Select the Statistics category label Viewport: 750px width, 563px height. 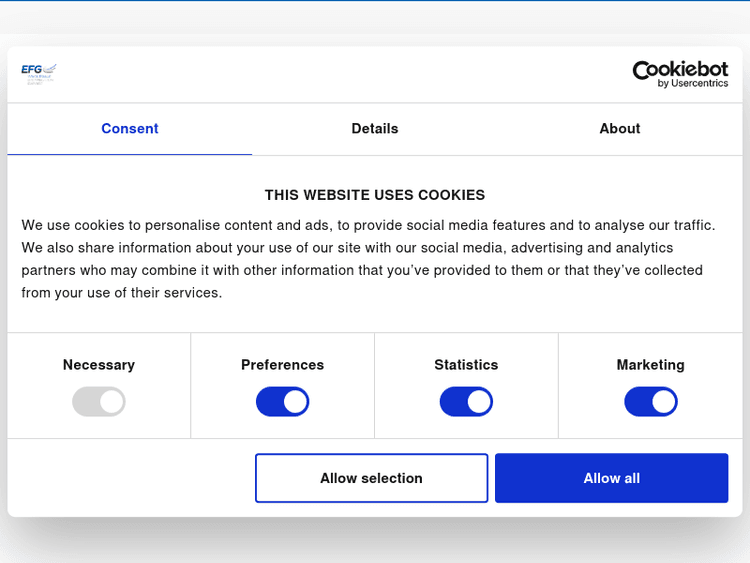point(466,365)
